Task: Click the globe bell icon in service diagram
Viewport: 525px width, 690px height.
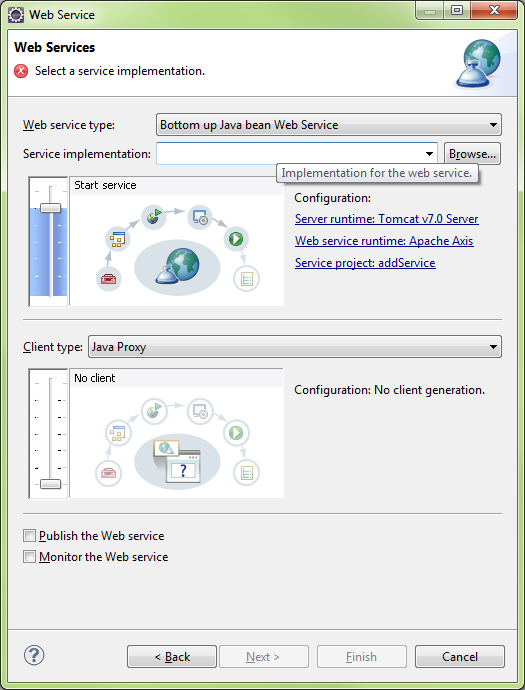Action: [177, 265]
